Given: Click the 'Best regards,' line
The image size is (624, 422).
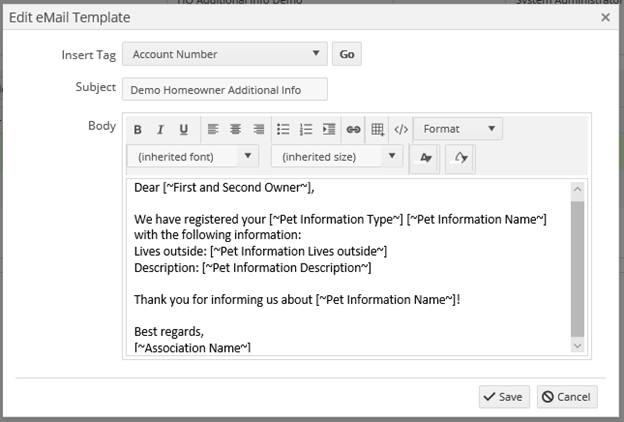Looking at the screenshot, I should point(169,332).
